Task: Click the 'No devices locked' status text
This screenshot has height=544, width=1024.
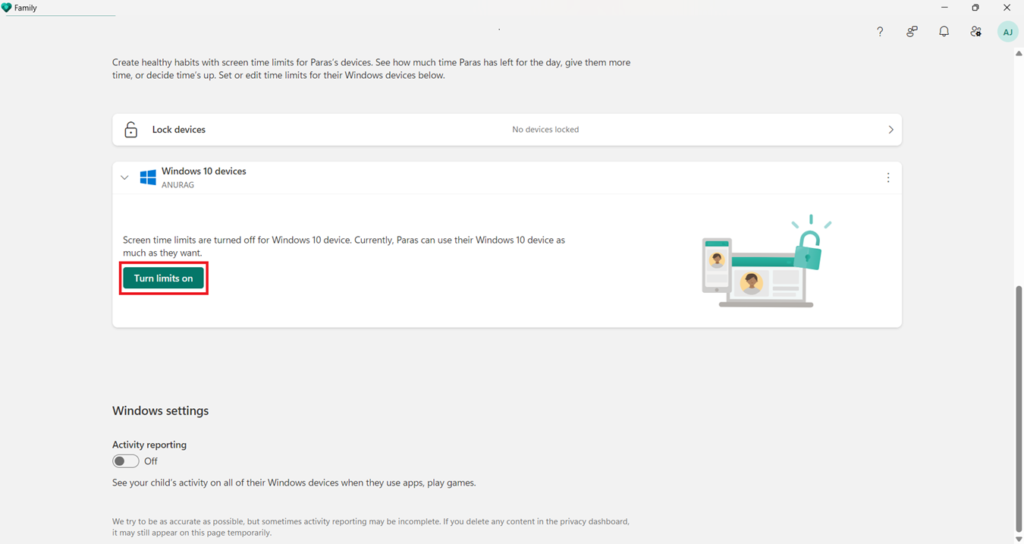Action: pos(545,129)
